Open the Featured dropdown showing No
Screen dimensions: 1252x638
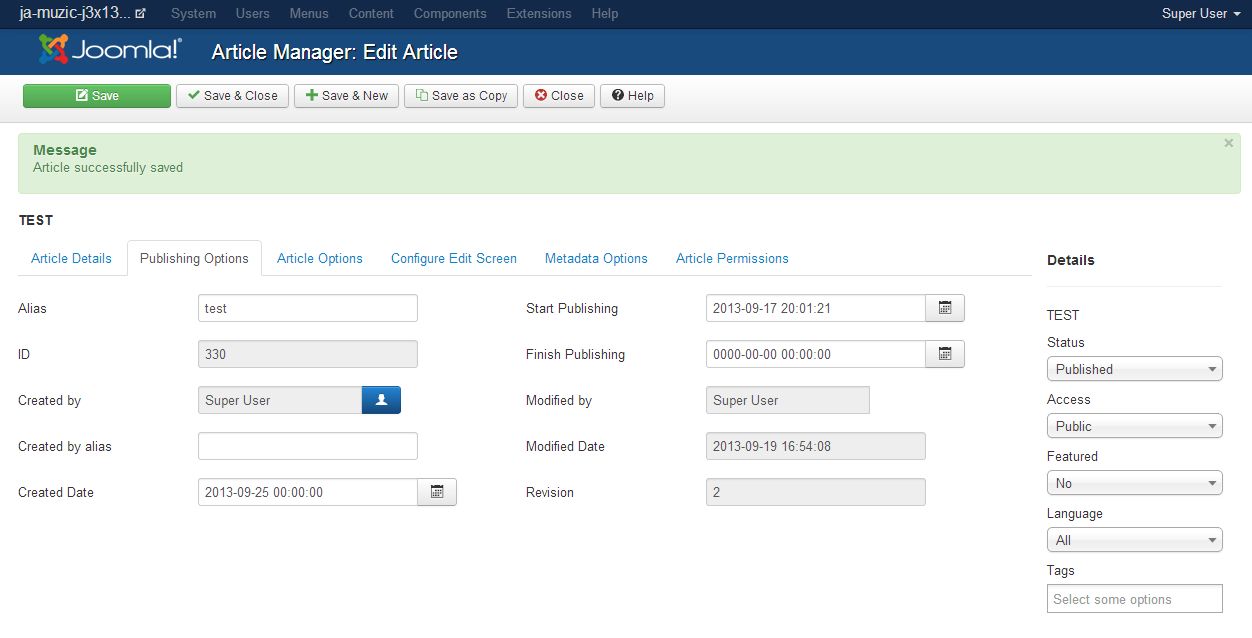point(1135,483)
